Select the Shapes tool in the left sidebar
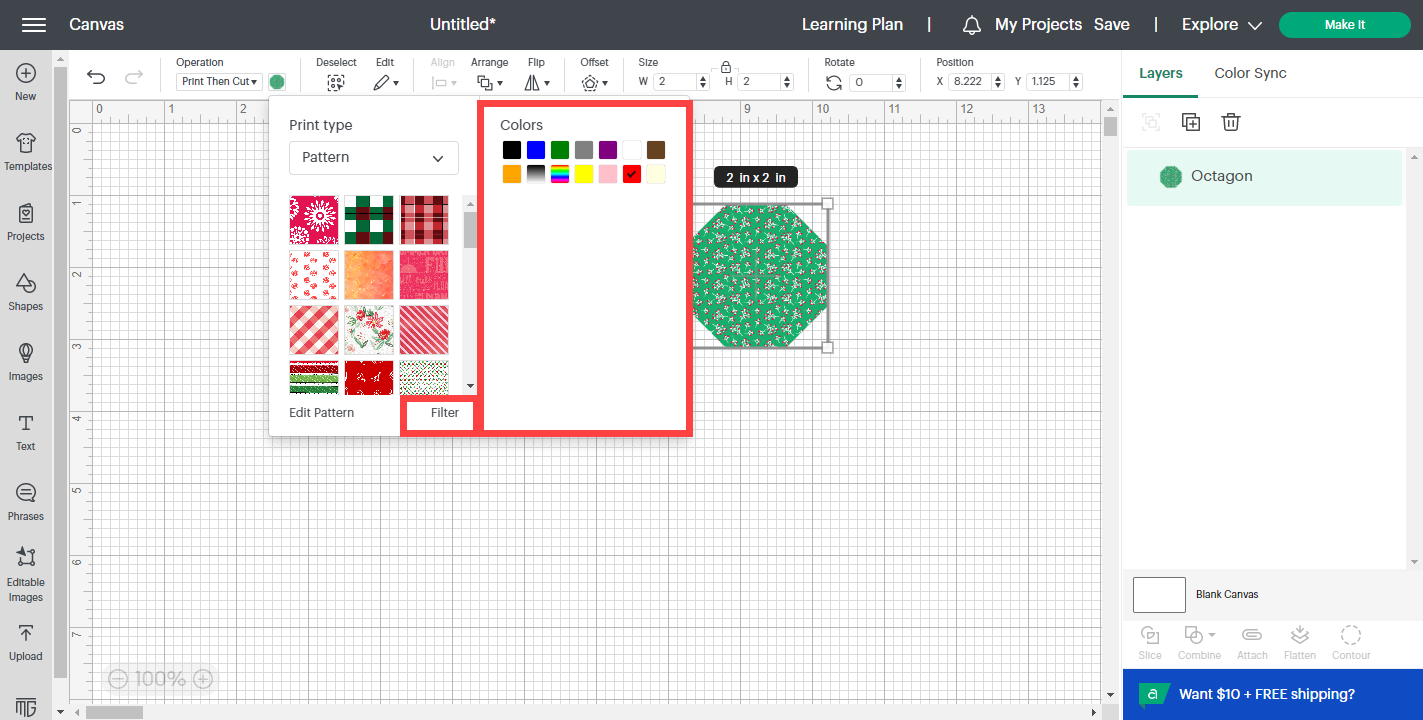Viewport: 1423px width, 720px height. click(25, 293)
